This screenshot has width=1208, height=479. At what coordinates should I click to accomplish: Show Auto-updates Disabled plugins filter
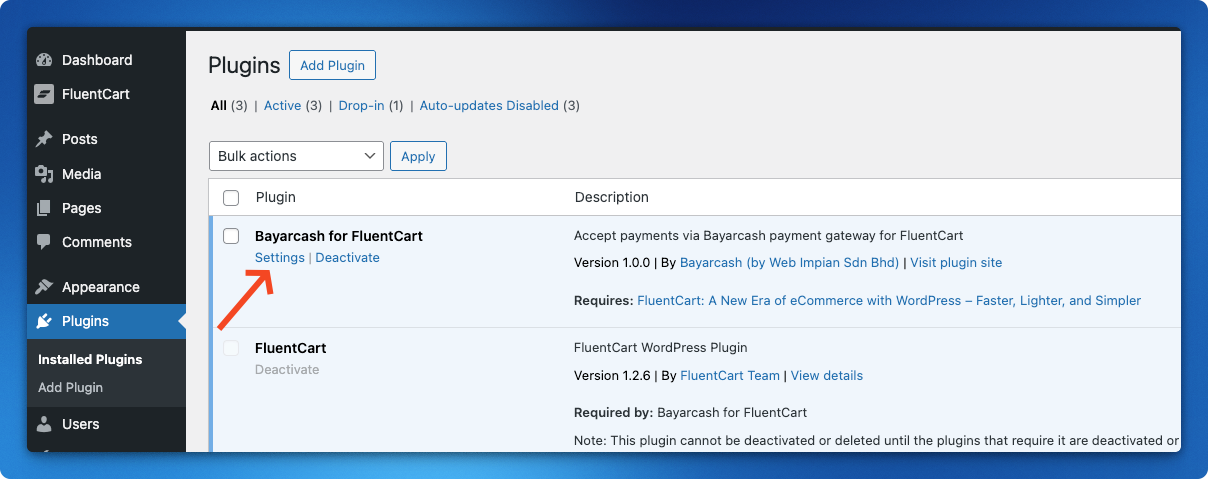488,105
